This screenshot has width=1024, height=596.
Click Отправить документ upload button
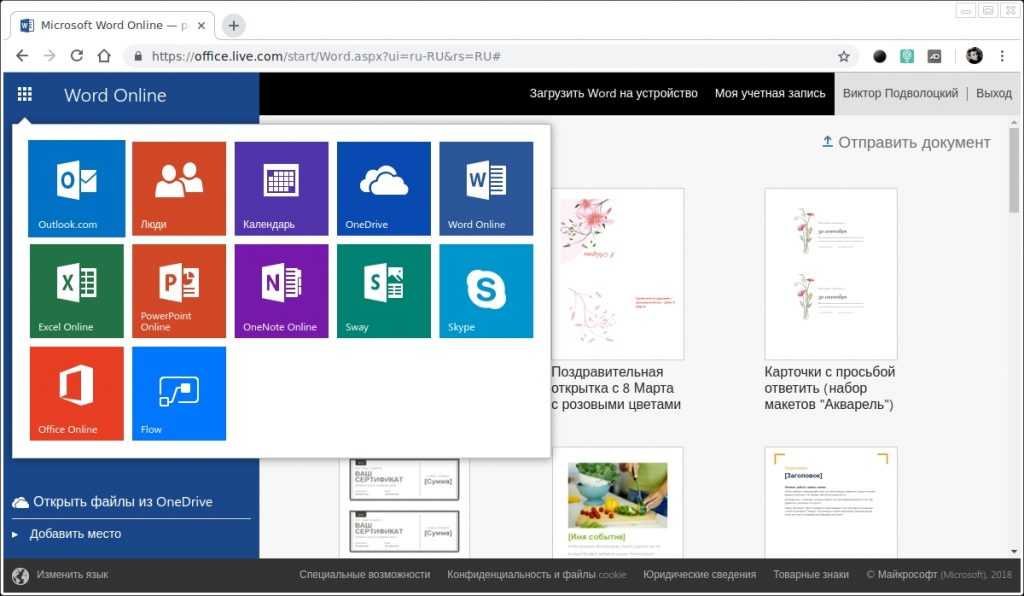[x=906, y=142]
